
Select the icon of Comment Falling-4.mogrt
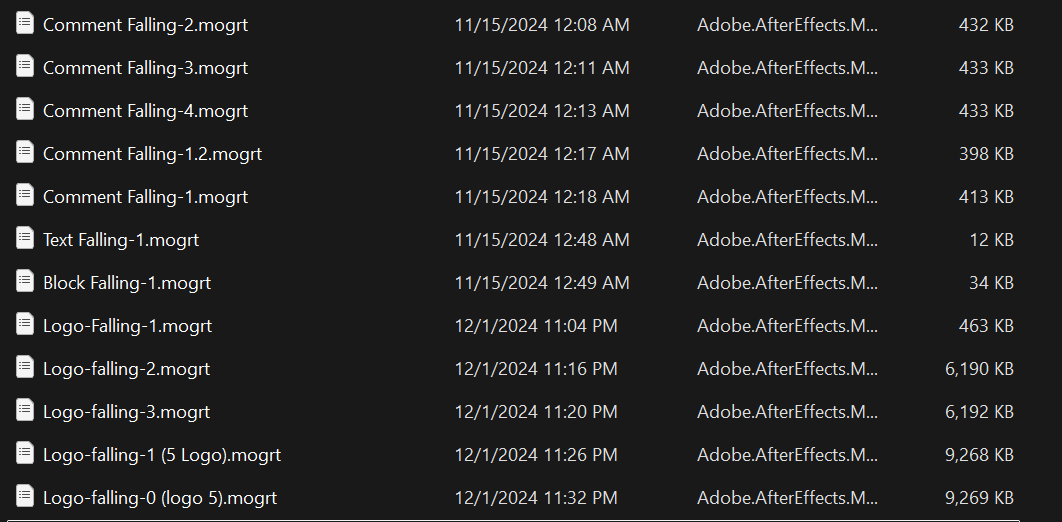click(x=25, y=110)
